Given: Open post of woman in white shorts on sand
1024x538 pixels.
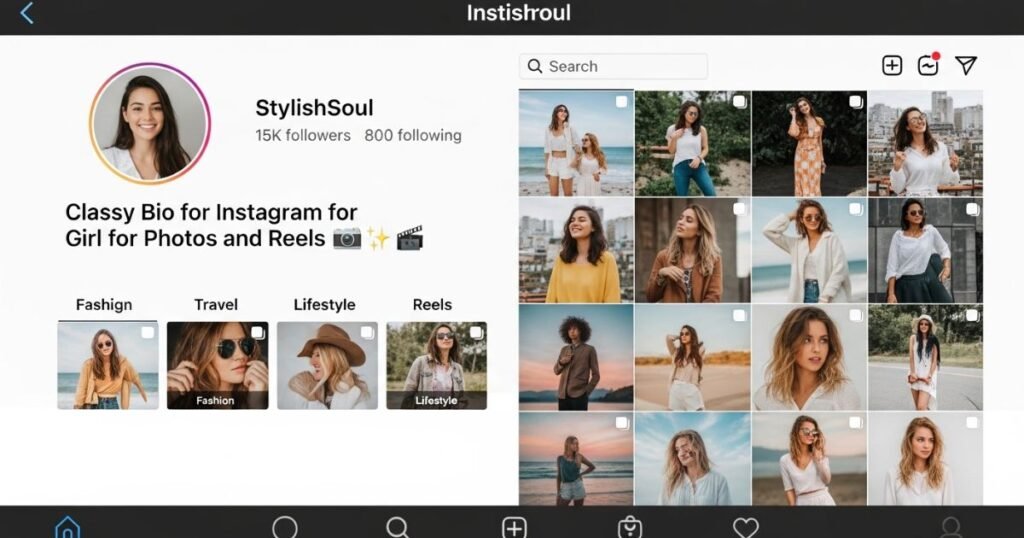Looking at the screenshot, I should coord(693,357).
